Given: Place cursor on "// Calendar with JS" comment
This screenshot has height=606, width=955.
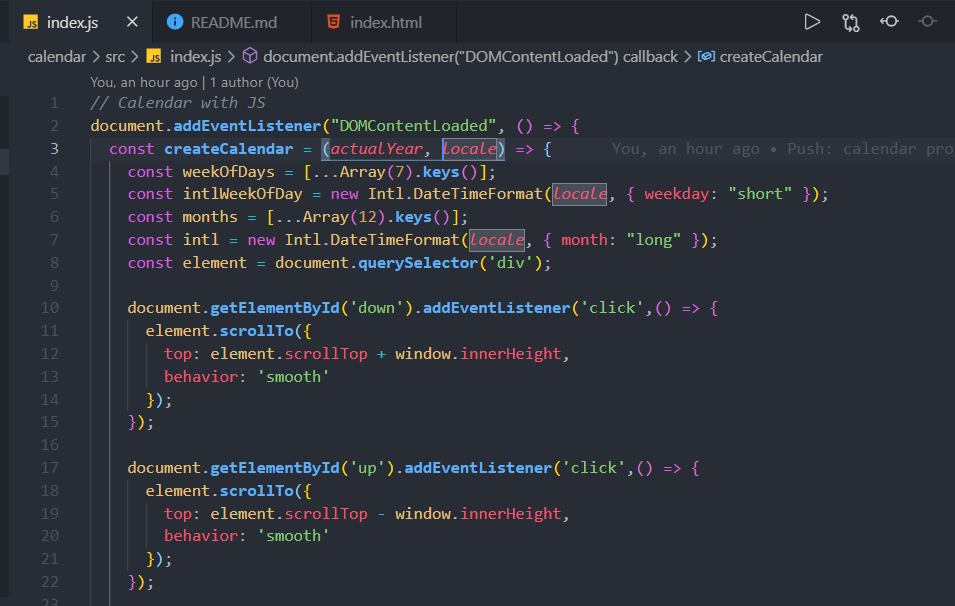Looking at the screenshot, I should pyautogui.click(x=178, y=103).
